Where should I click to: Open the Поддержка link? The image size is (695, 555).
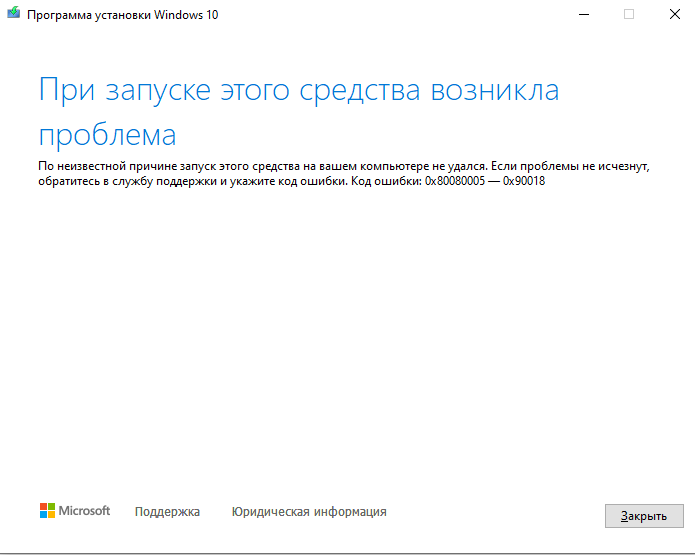point(167,512)
